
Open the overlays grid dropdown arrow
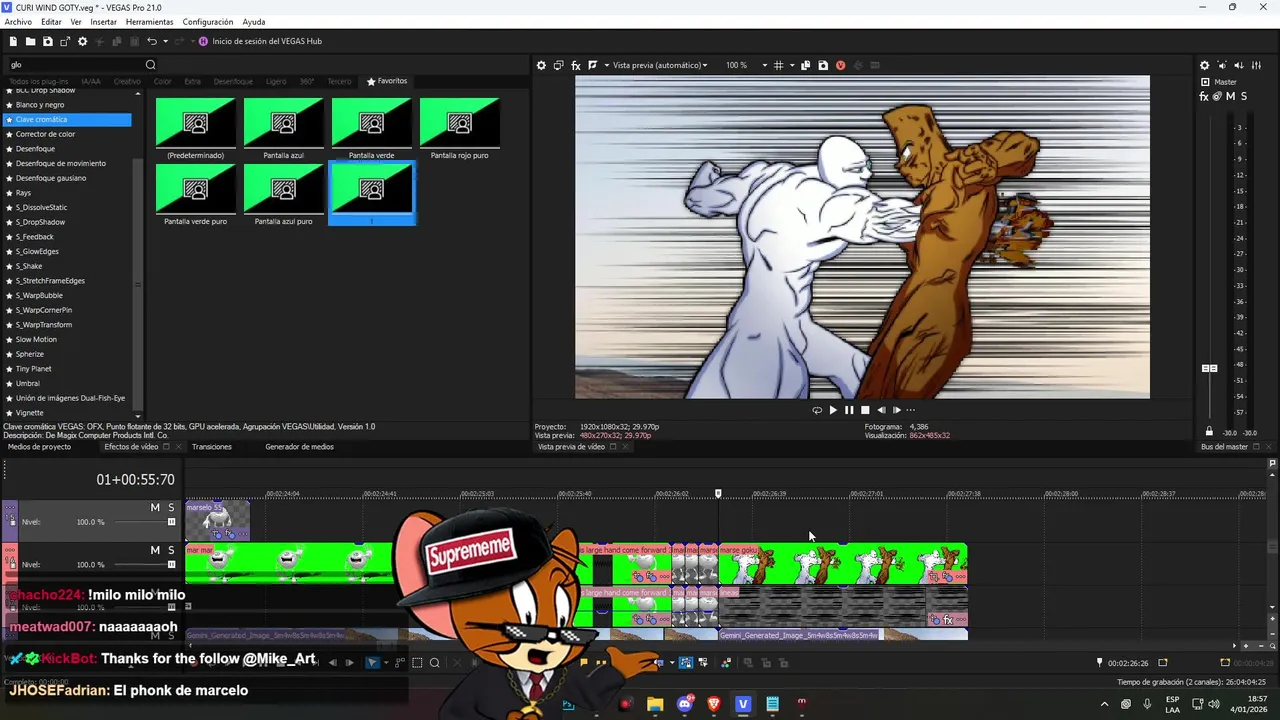pyautogui.click(x=791, y=65)
